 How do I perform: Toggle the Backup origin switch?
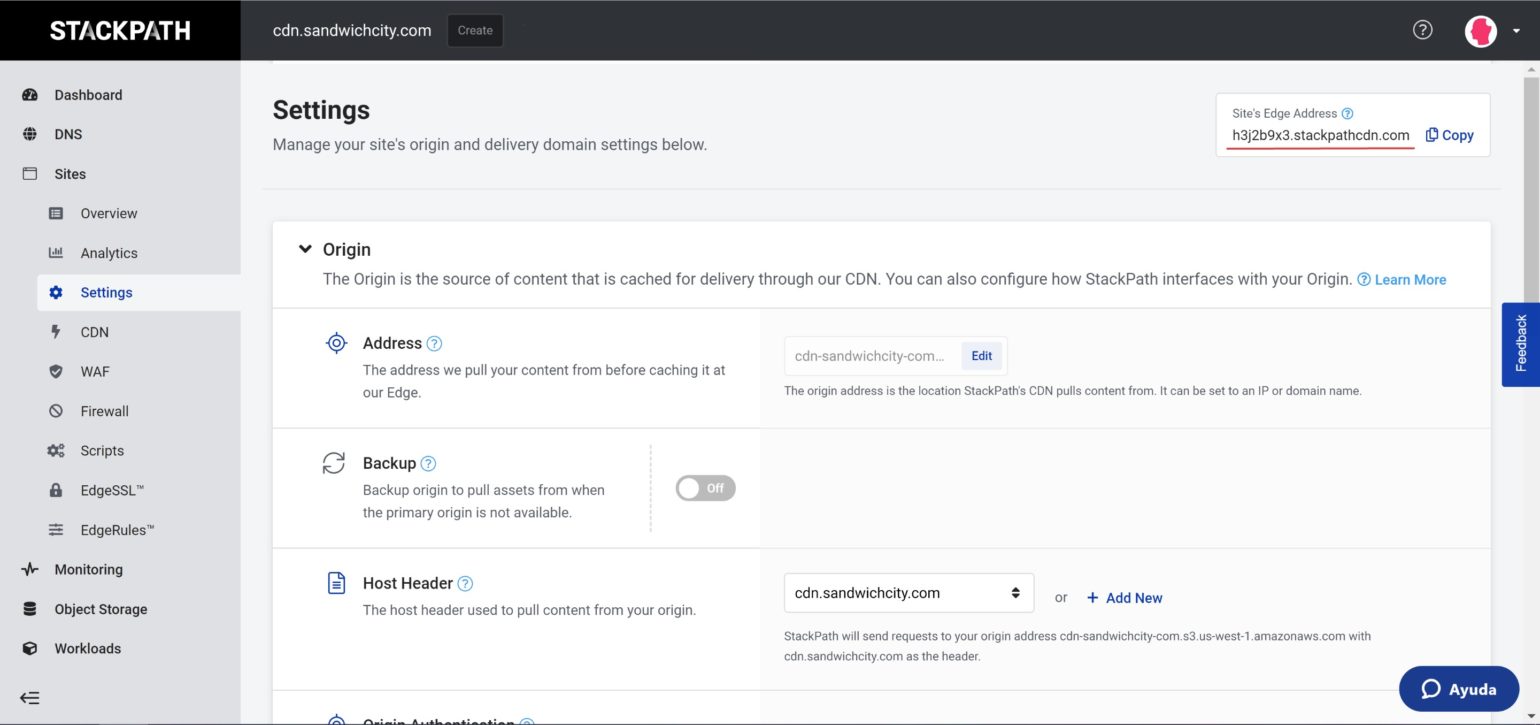(x=706, y=488)
